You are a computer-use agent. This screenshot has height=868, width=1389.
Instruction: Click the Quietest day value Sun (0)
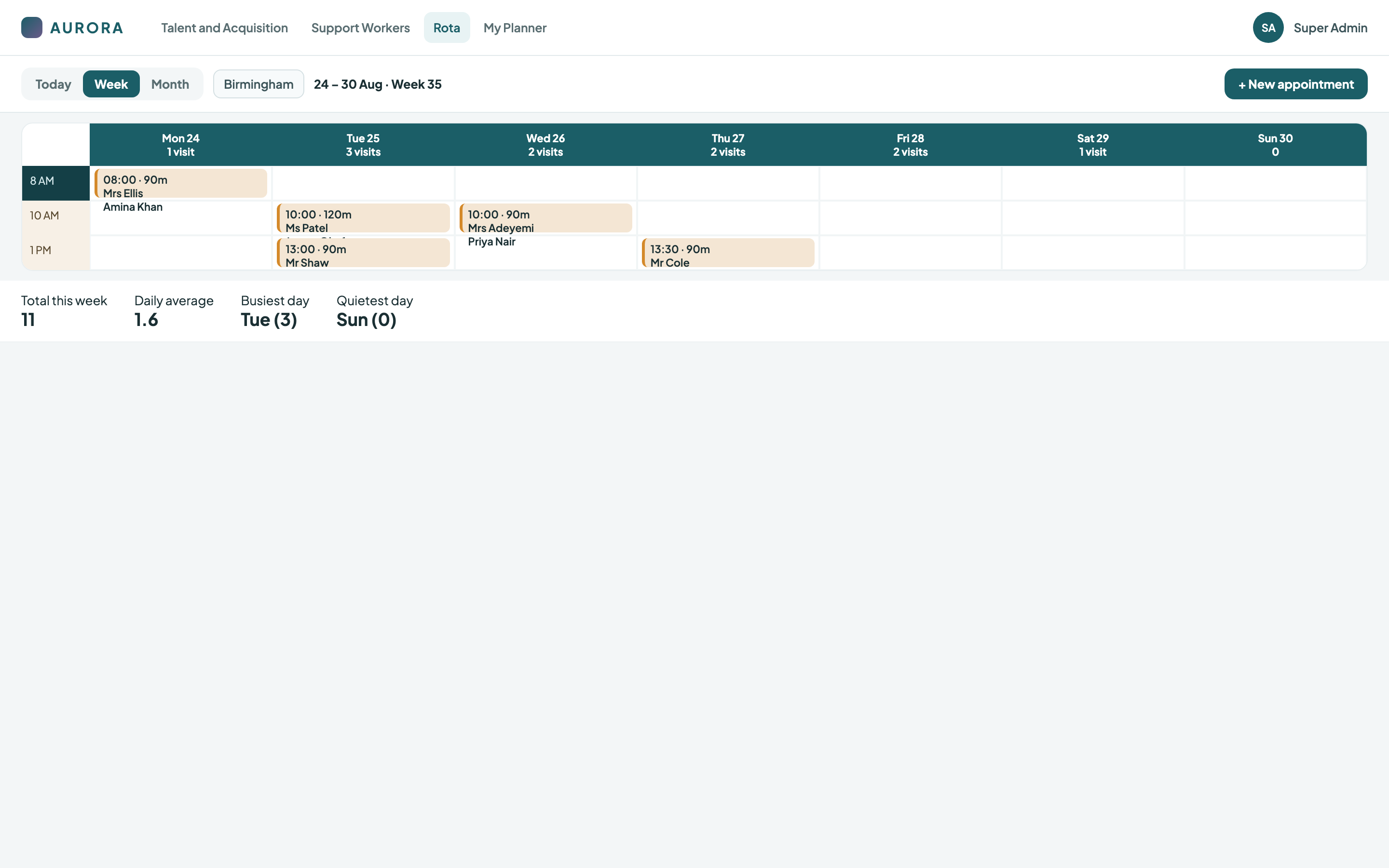point(366,320)
